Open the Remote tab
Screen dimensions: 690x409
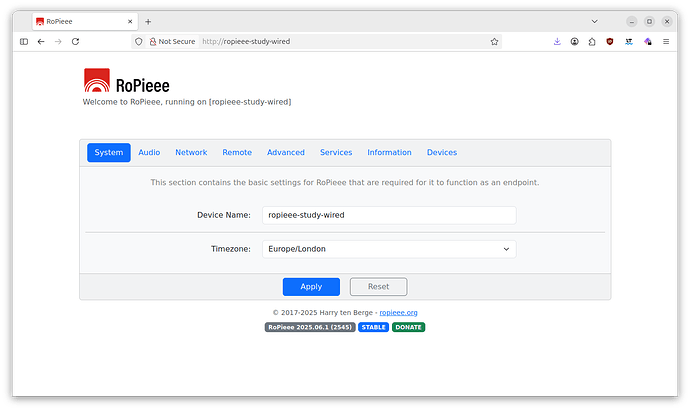pyautogui.click(x=237, y=152)
